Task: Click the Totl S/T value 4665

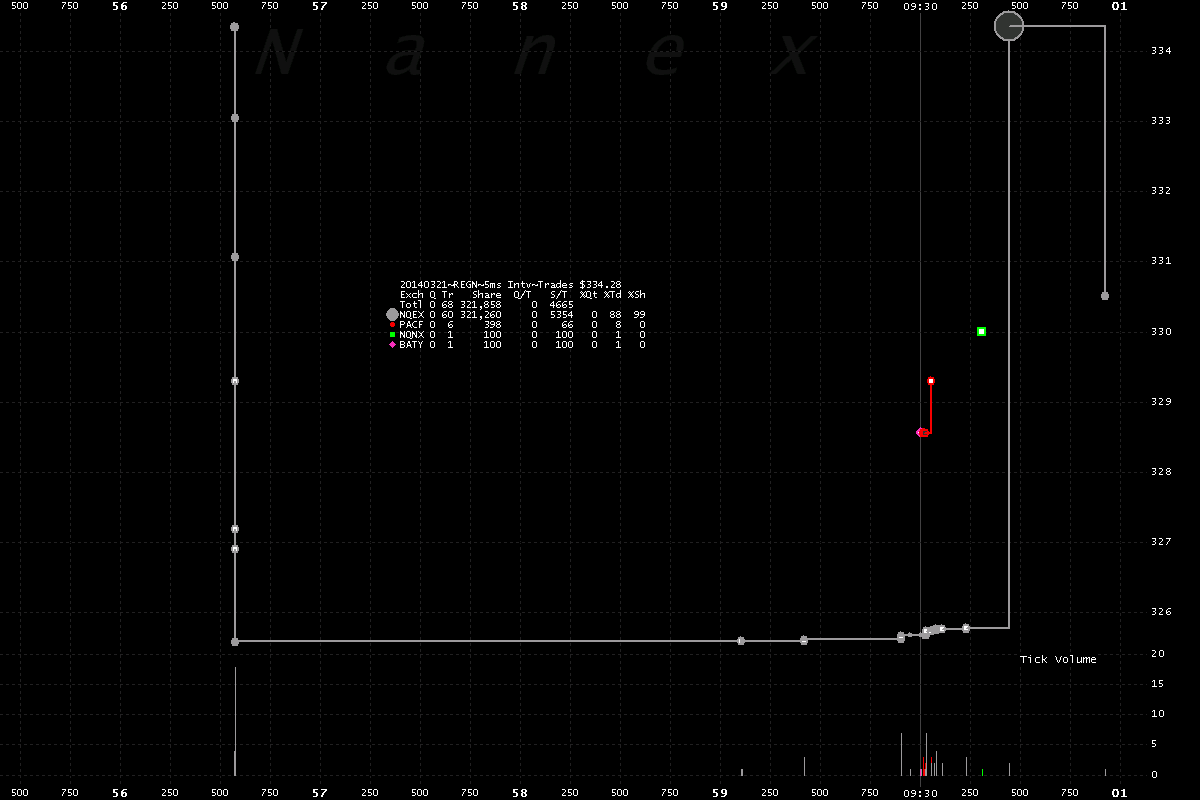Action: 561,305
